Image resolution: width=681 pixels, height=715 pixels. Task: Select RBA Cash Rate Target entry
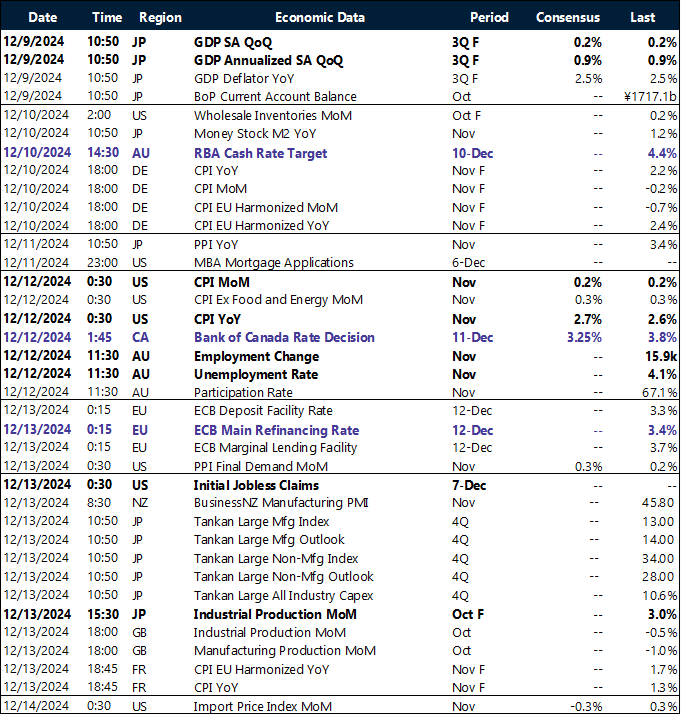[260, 153]
